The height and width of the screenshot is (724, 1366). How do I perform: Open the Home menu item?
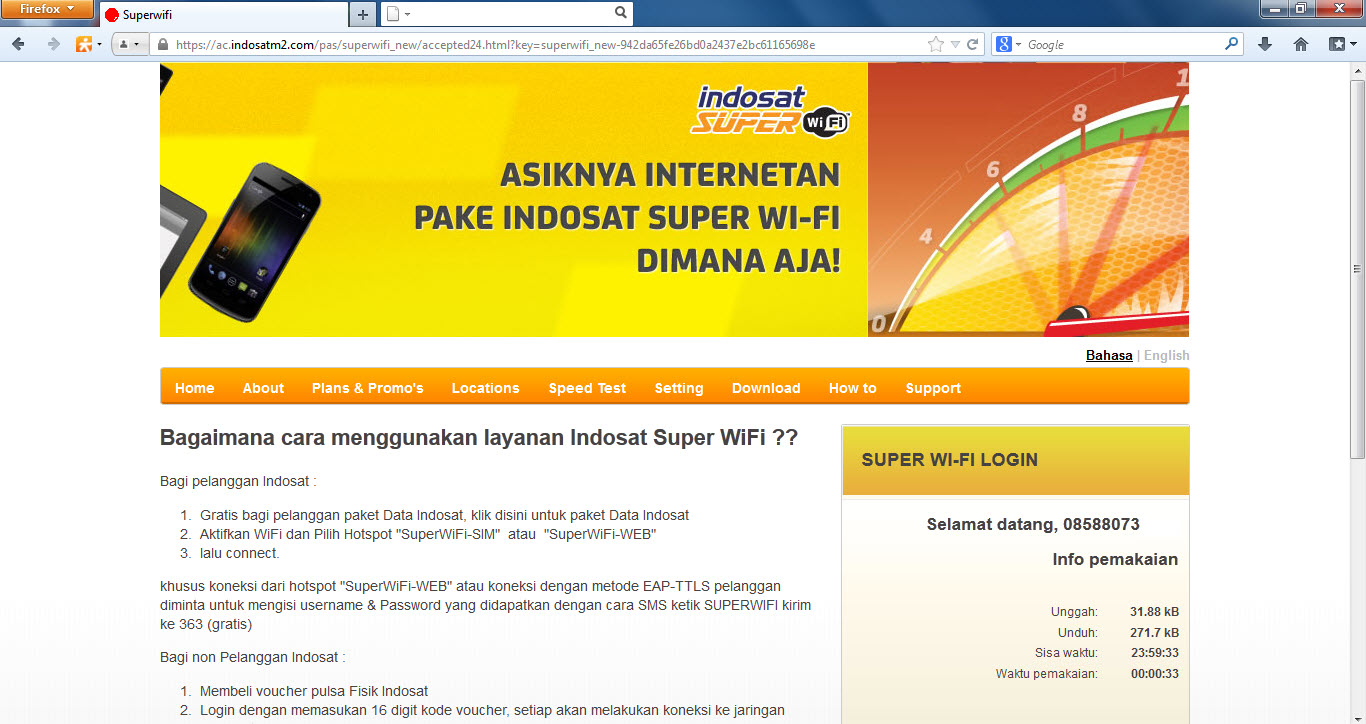point(195,388)
